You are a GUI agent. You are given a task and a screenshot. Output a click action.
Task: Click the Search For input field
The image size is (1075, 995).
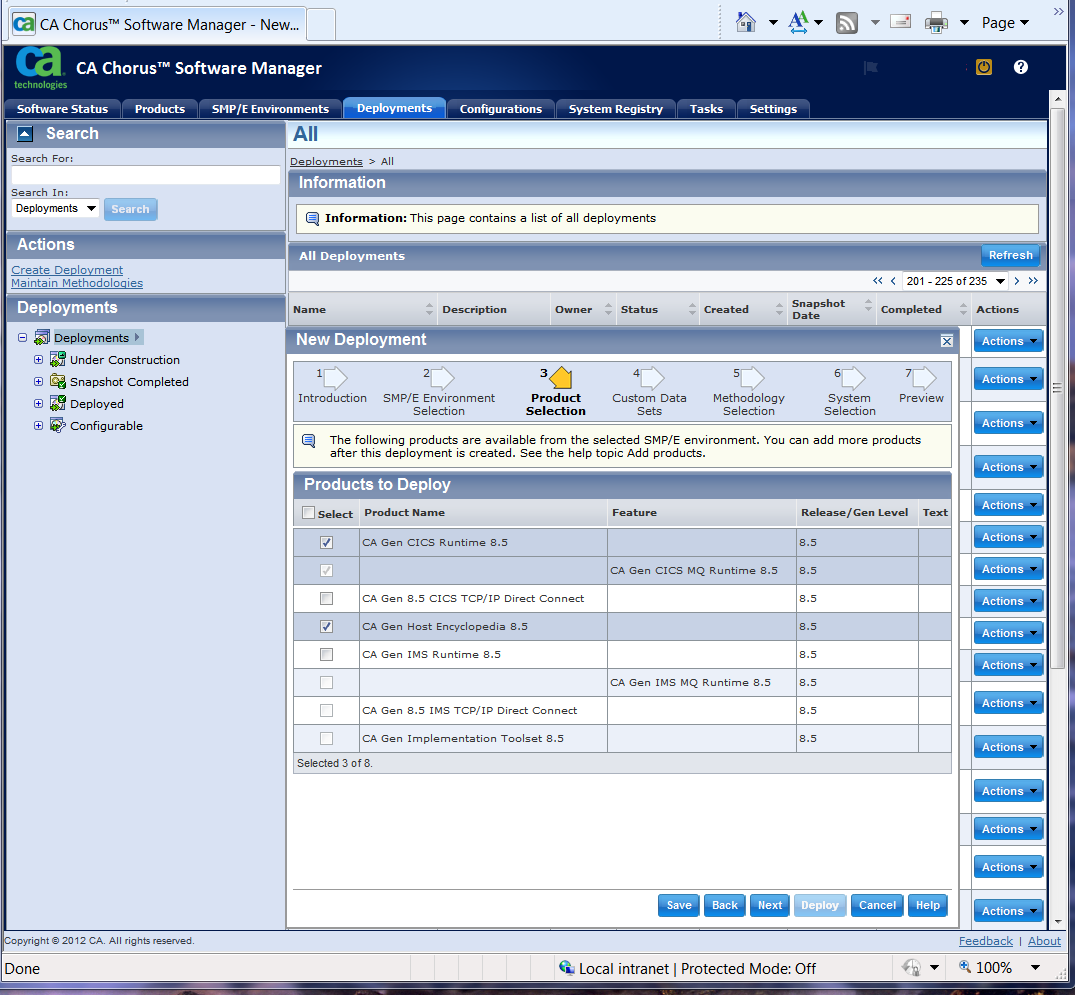[145, 175]
